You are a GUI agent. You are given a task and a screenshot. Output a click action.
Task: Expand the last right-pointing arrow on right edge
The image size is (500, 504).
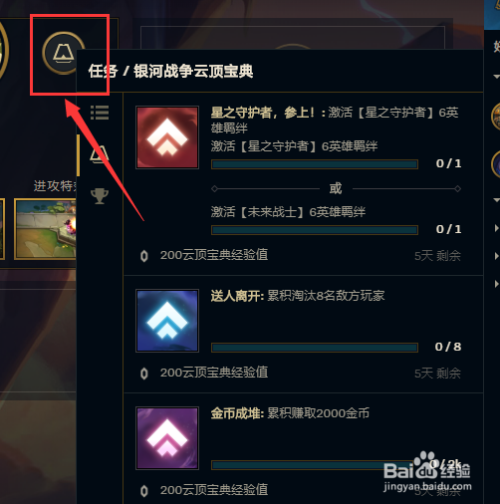point(496,284)
